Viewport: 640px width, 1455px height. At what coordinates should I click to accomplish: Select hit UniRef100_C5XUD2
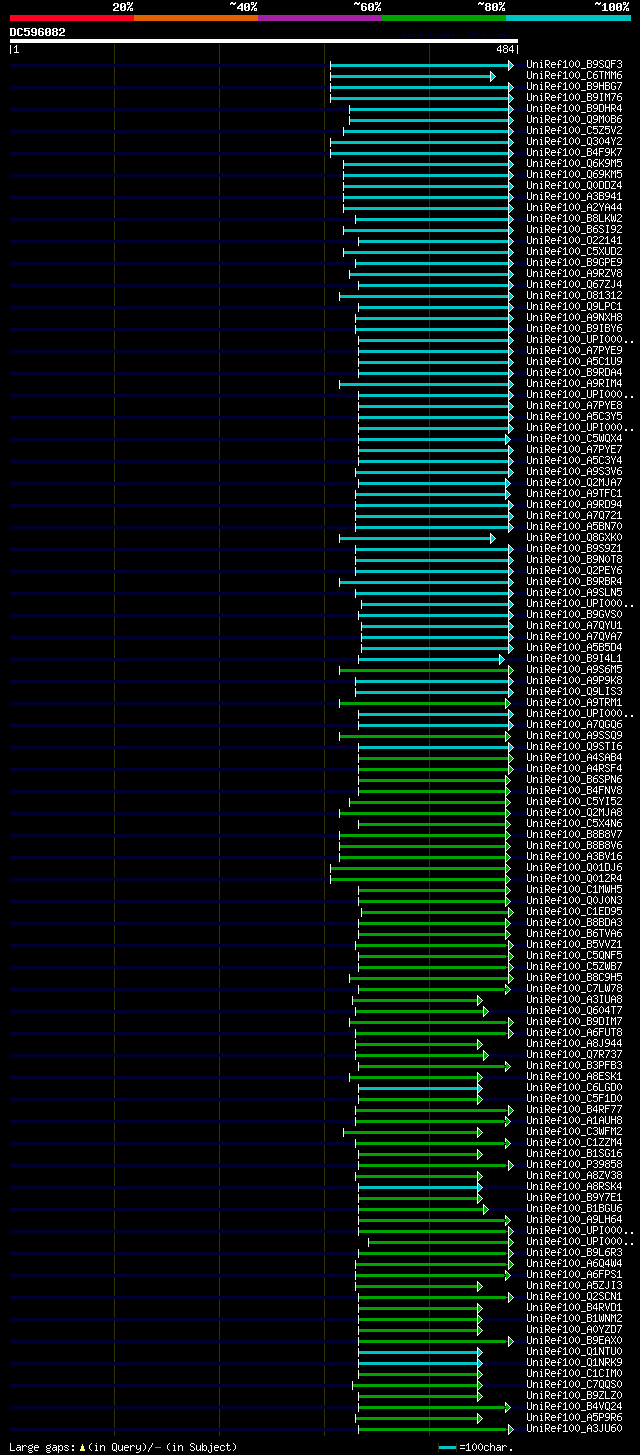point(574,252)
